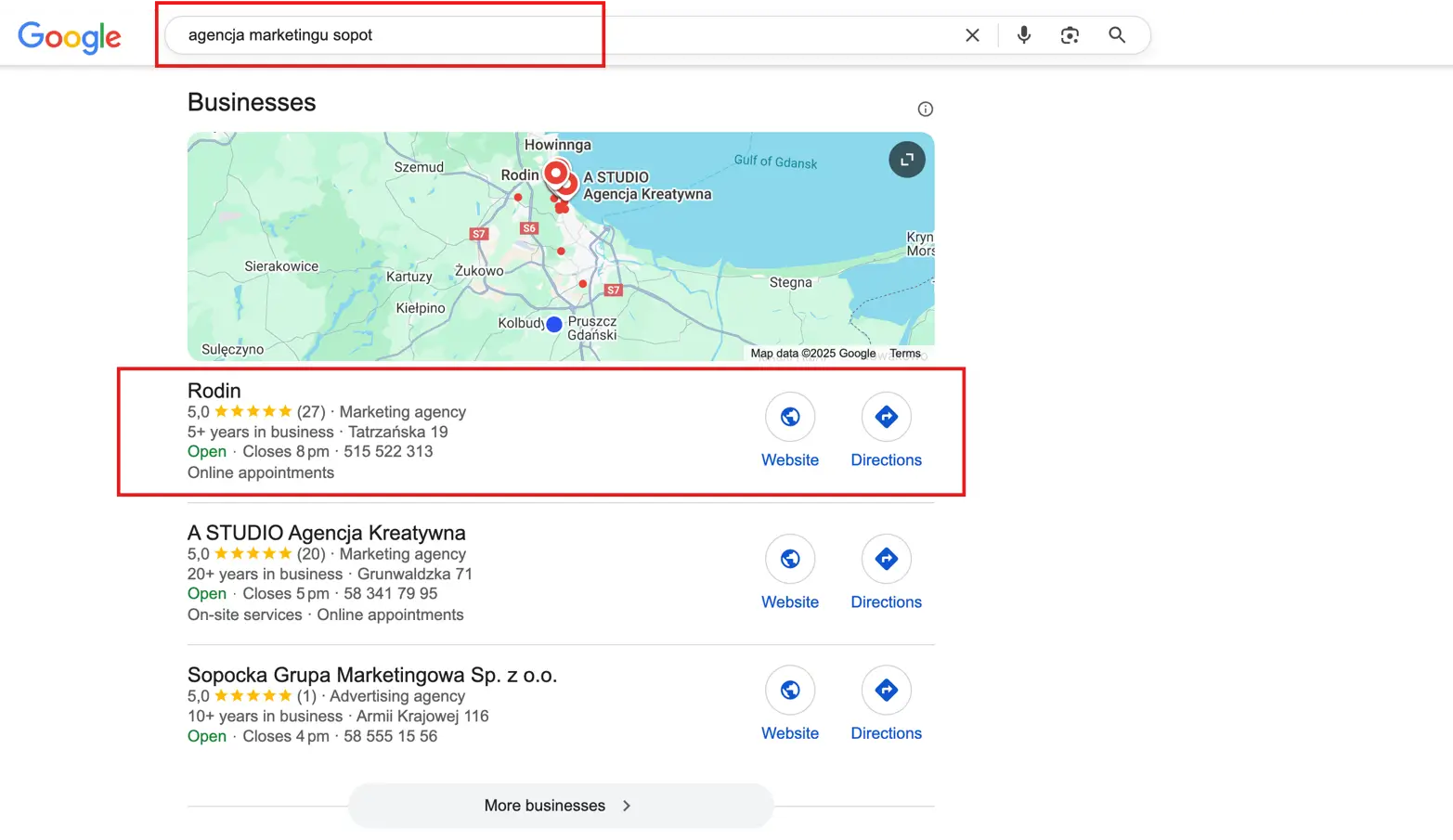Start voice search with microphone icon
1453x840 pixels.
coord(1023,35)
